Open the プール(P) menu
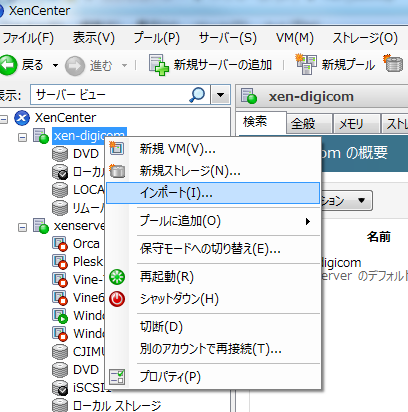The width and height of the screenshot is (408, 412). [x=157, y=38]
